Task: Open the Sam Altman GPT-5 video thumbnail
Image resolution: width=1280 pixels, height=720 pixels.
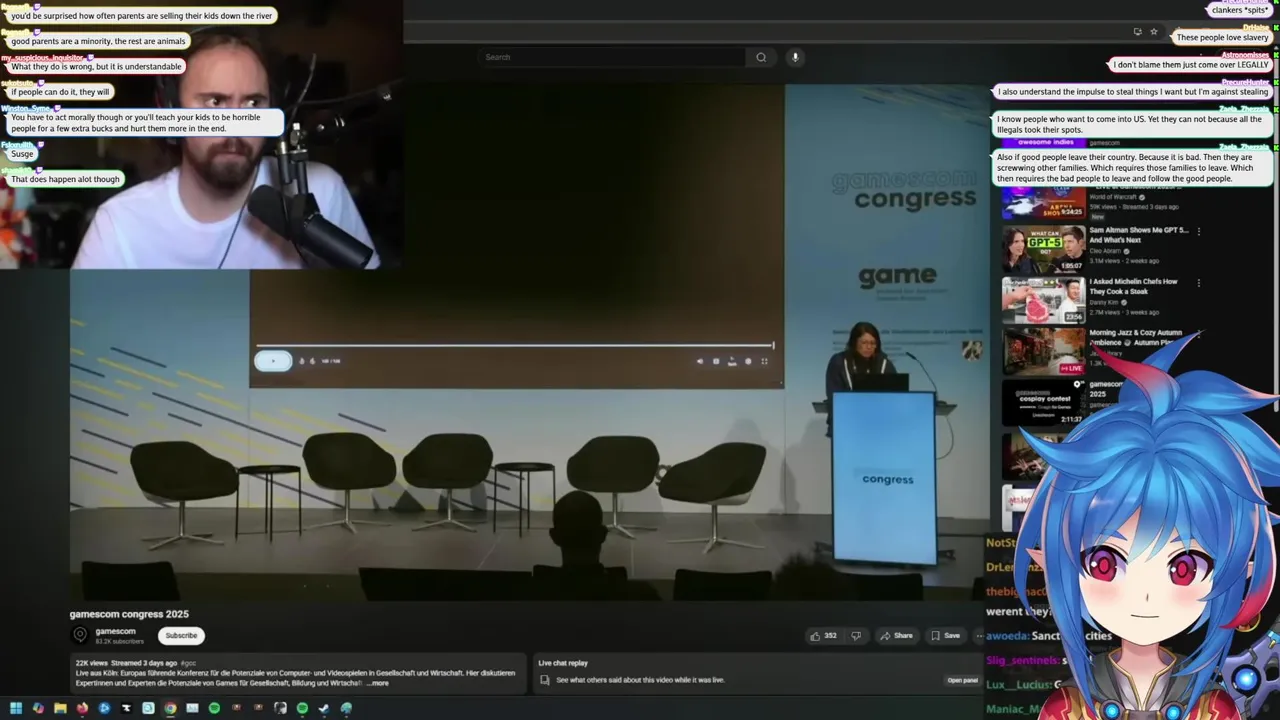Action: point(1043,249)
